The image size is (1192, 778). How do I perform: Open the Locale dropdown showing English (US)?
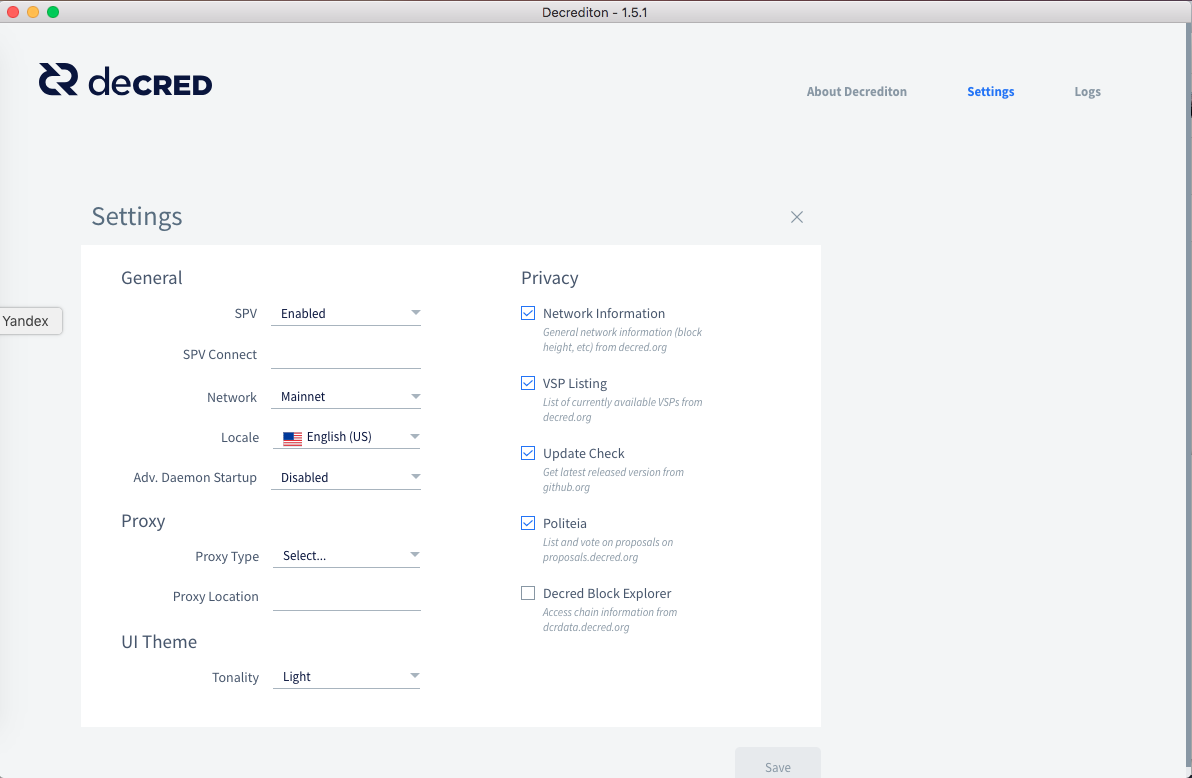[x=346, y=437]
